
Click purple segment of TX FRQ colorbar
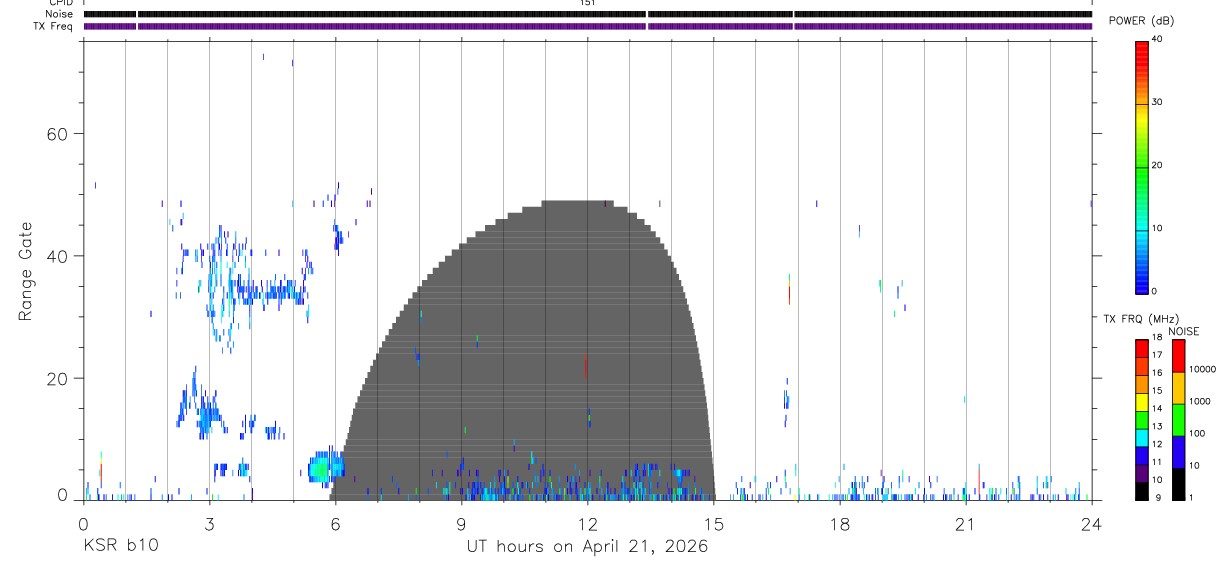click(1141, 473)
